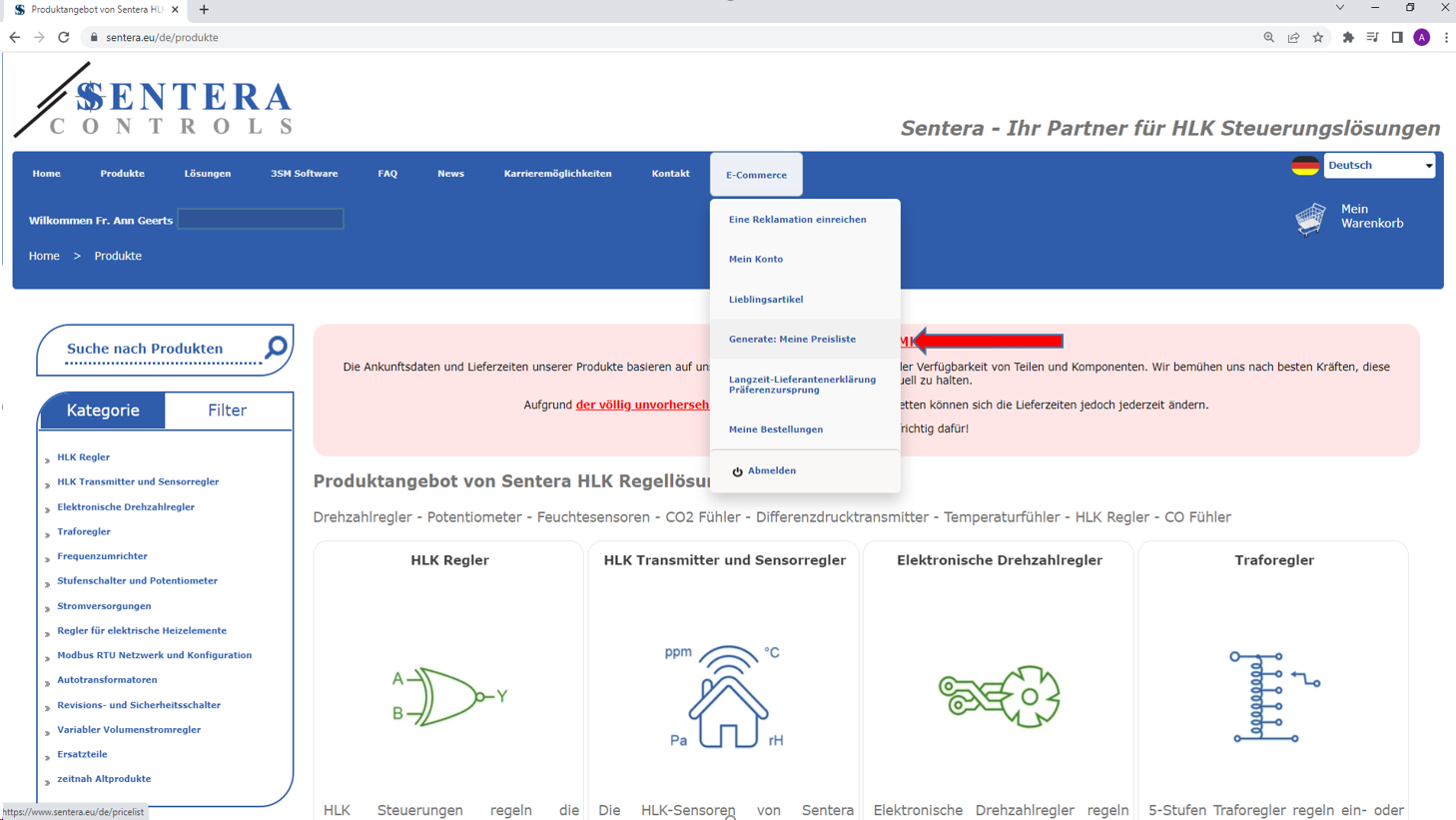Open Revisions- und Sicherheitsschalter category
1456x820 pixels.
[139, 705]
